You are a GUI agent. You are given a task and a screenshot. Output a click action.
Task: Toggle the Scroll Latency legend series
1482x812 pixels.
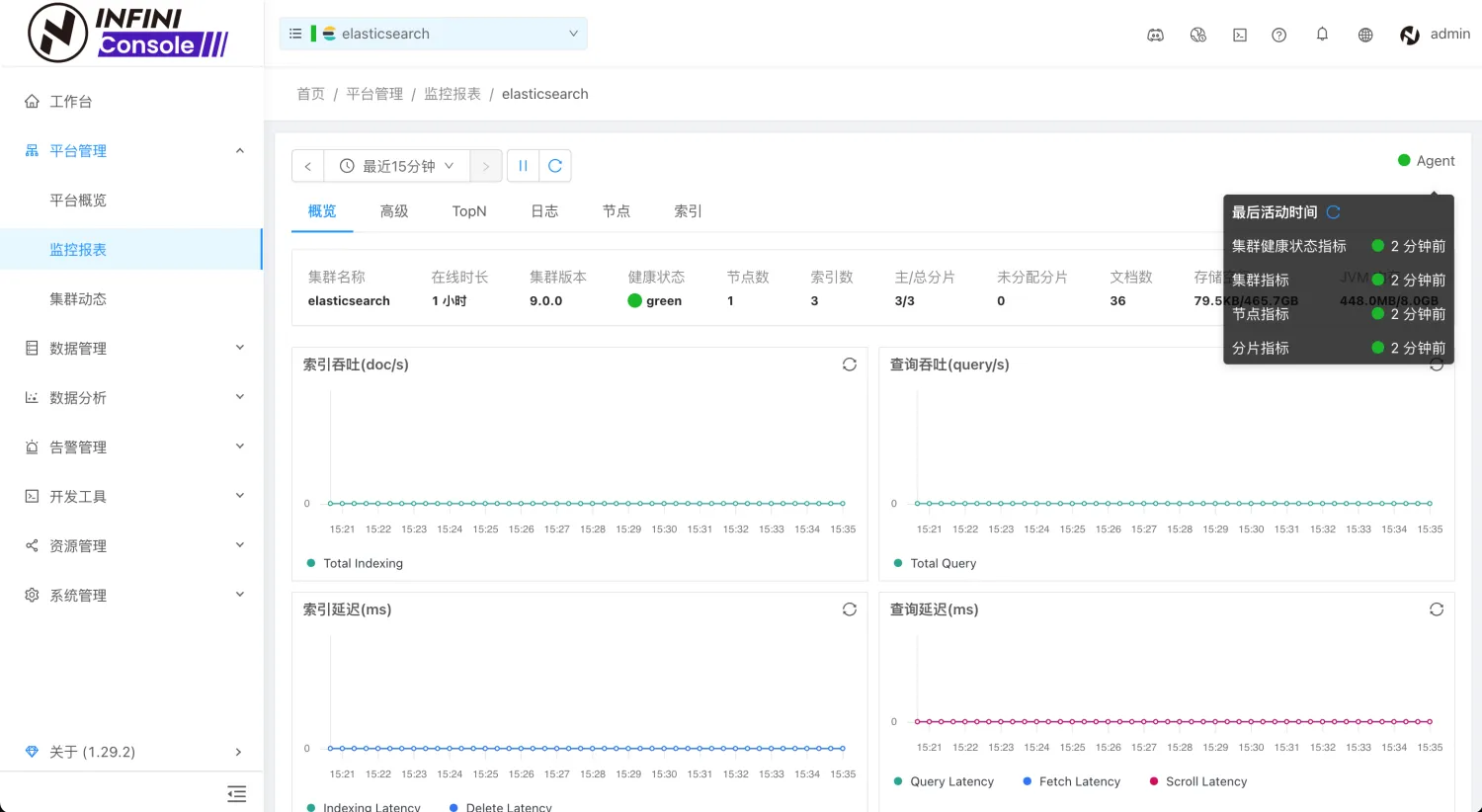(x=1198, y=781)
